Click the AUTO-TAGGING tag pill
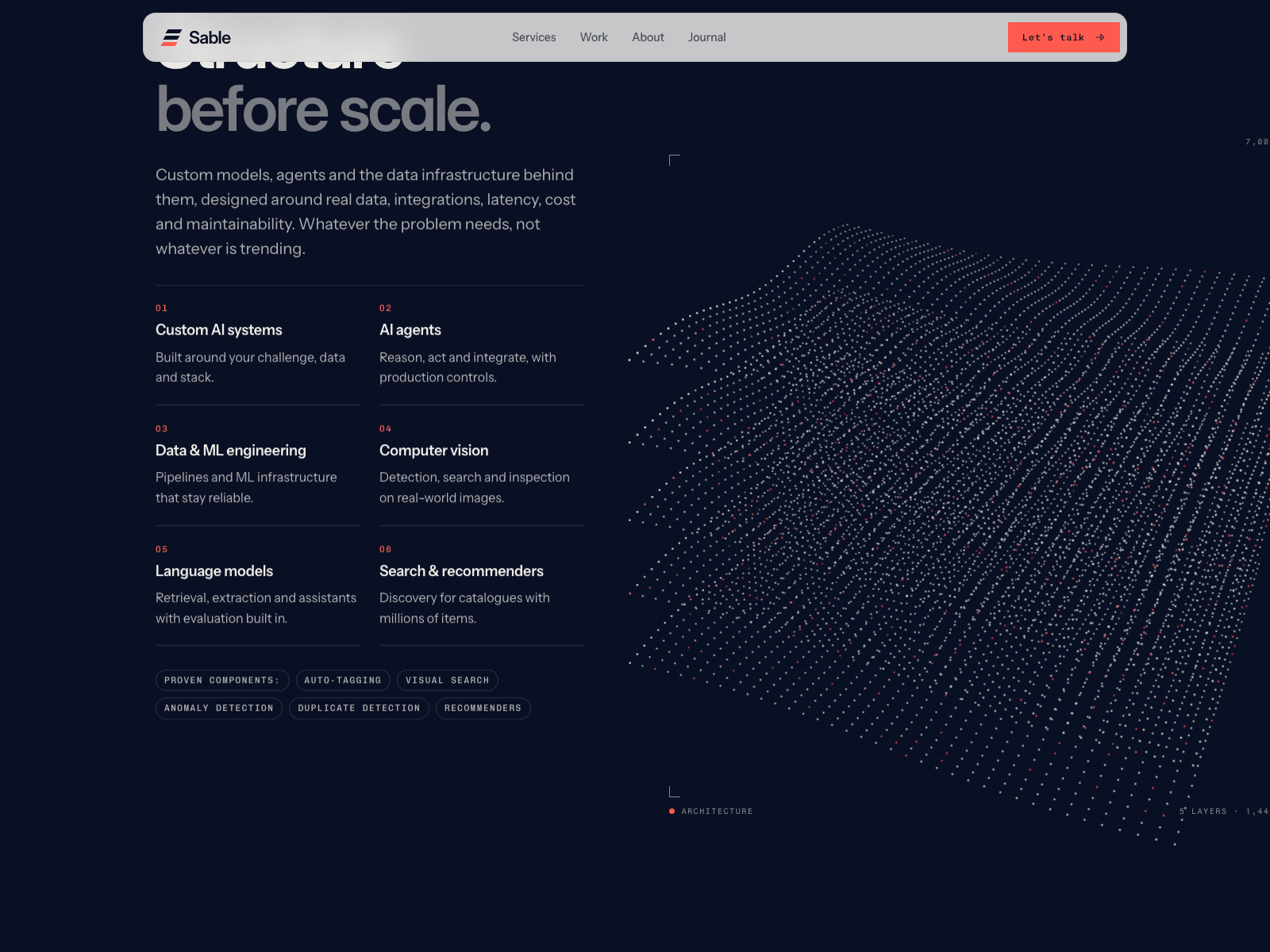This screenshot has height=952, width=1270. click(x=343, y=681)
